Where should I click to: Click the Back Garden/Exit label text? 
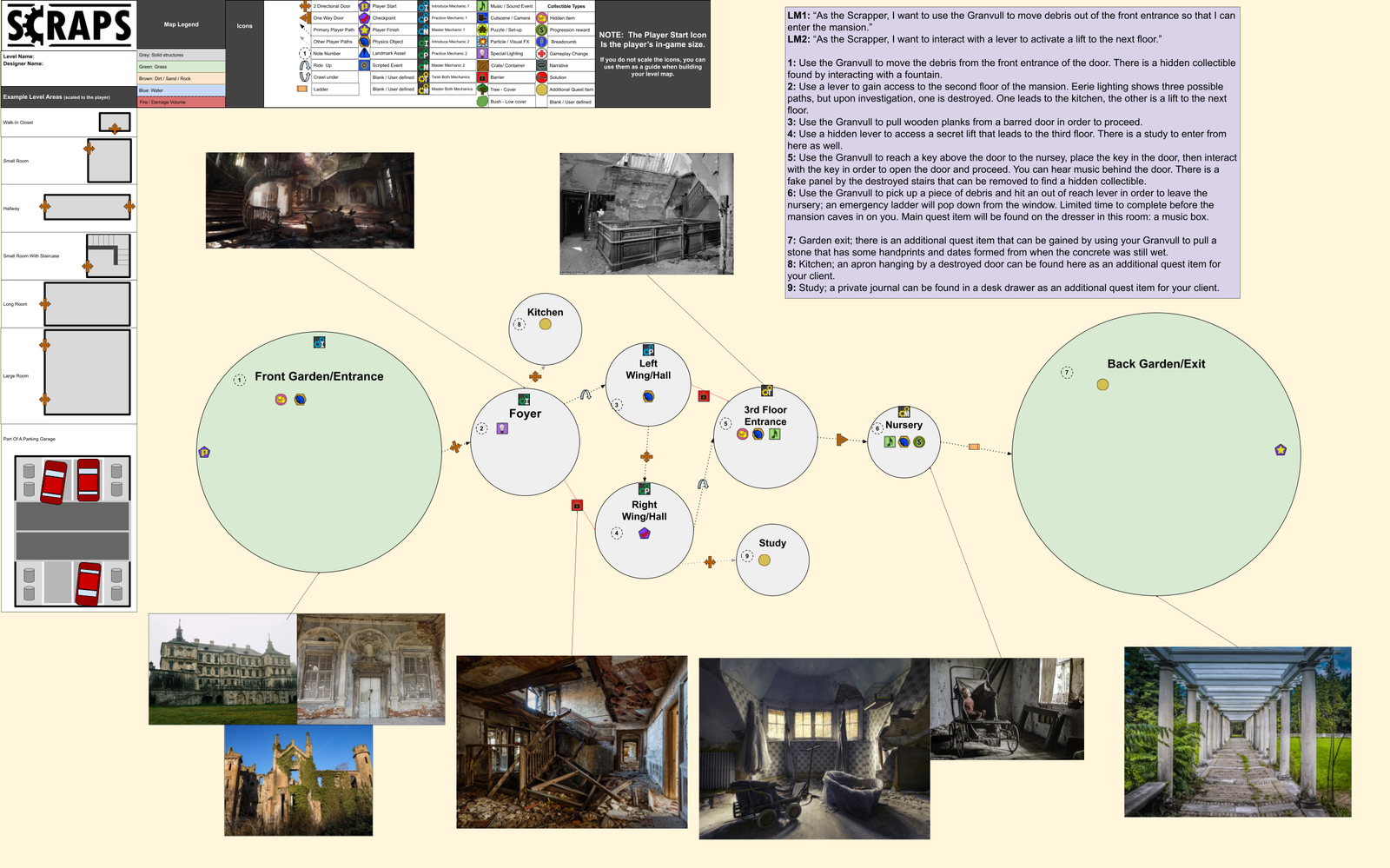click(x=1155, y=364)
